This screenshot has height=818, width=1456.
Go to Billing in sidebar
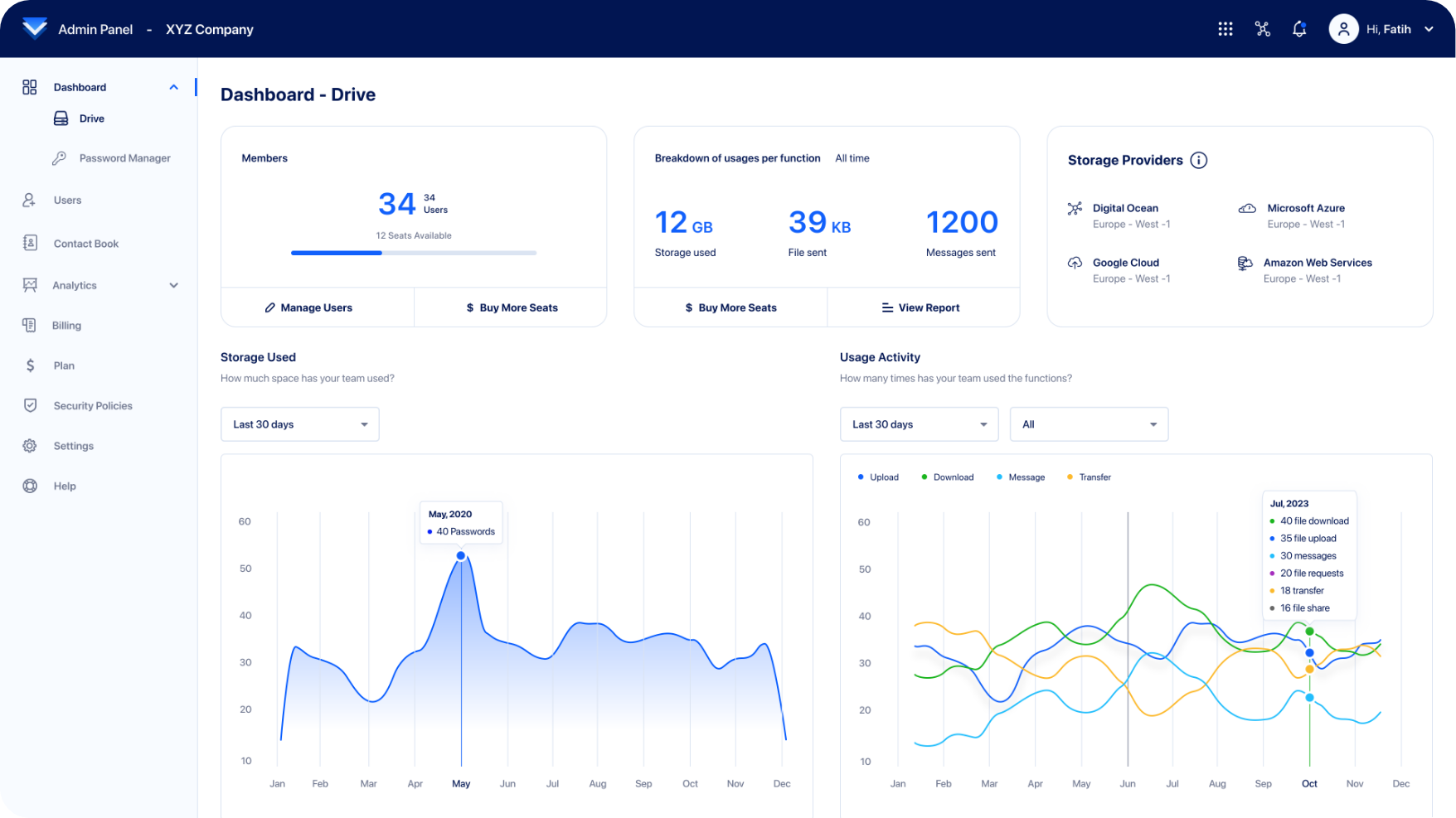[x=66, y=326]
